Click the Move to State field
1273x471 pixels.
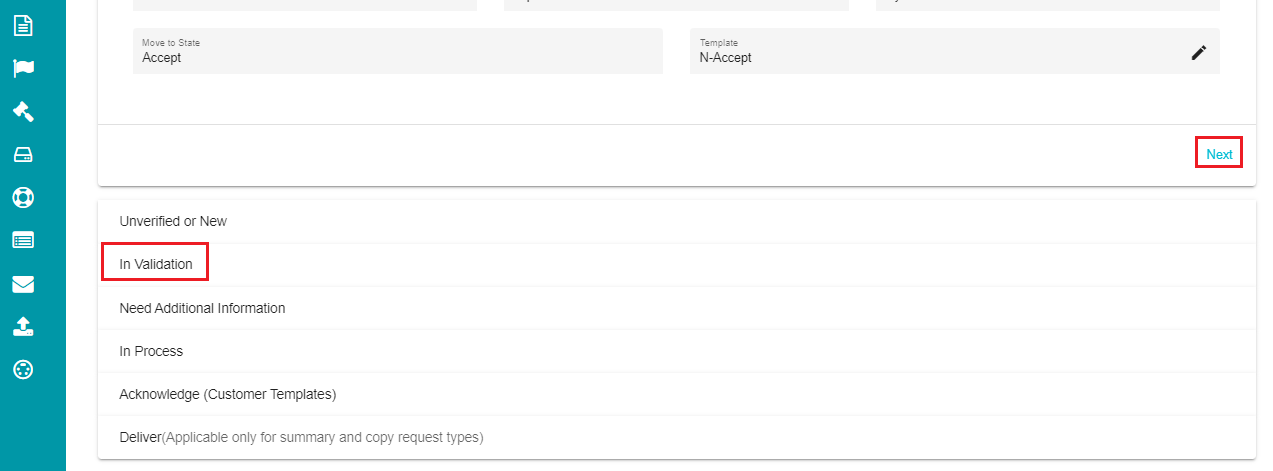pyautogui.click(x=397, y=51)
